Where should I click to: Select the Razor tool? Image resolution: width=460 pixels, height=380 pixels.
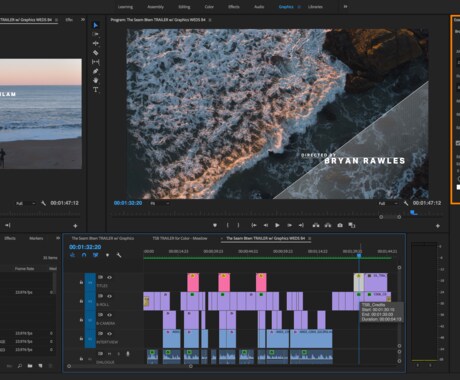pyautogui.click(x=95, y=53)
